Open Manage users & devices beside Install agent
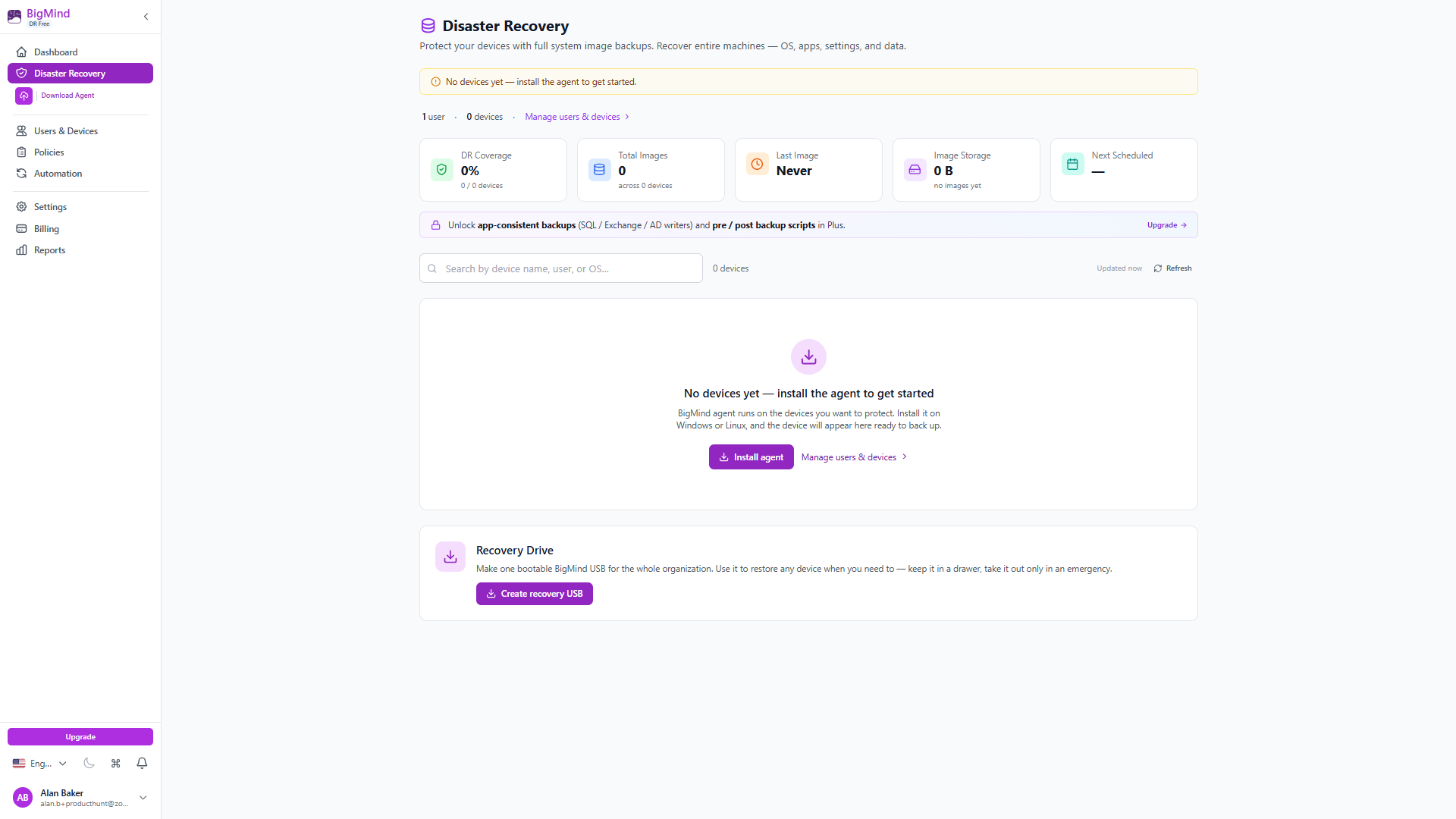The height and width of the screenshot is (819, 1456). [854, 457]
